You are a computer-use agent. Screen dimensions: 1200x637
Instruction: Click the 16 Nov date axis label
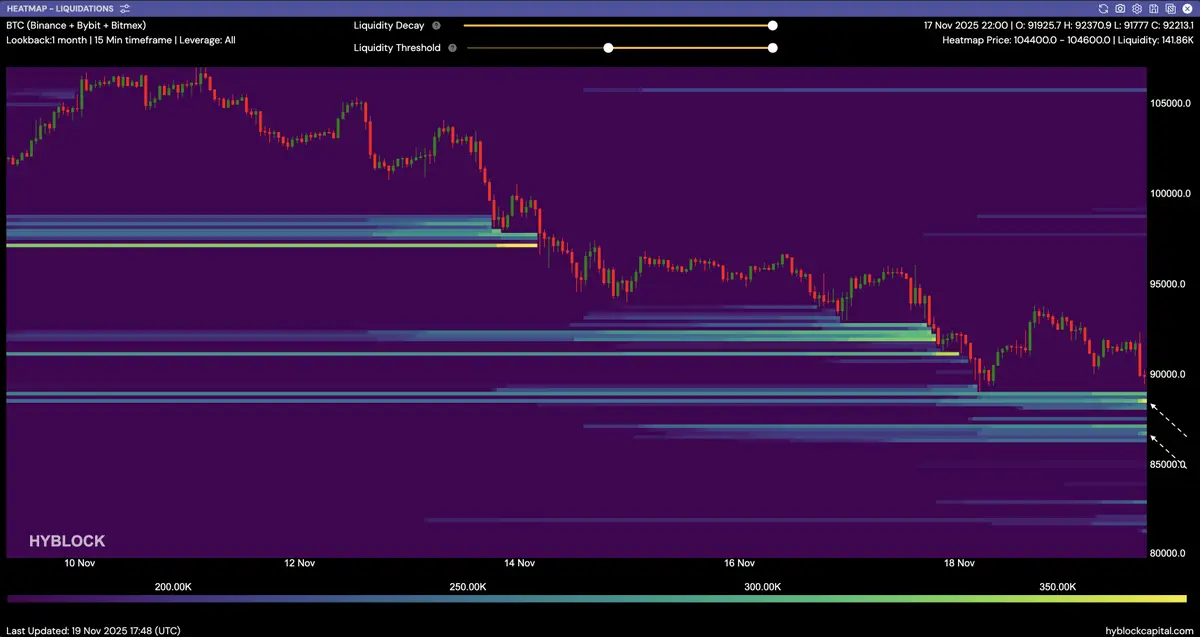tap(739, 563)
